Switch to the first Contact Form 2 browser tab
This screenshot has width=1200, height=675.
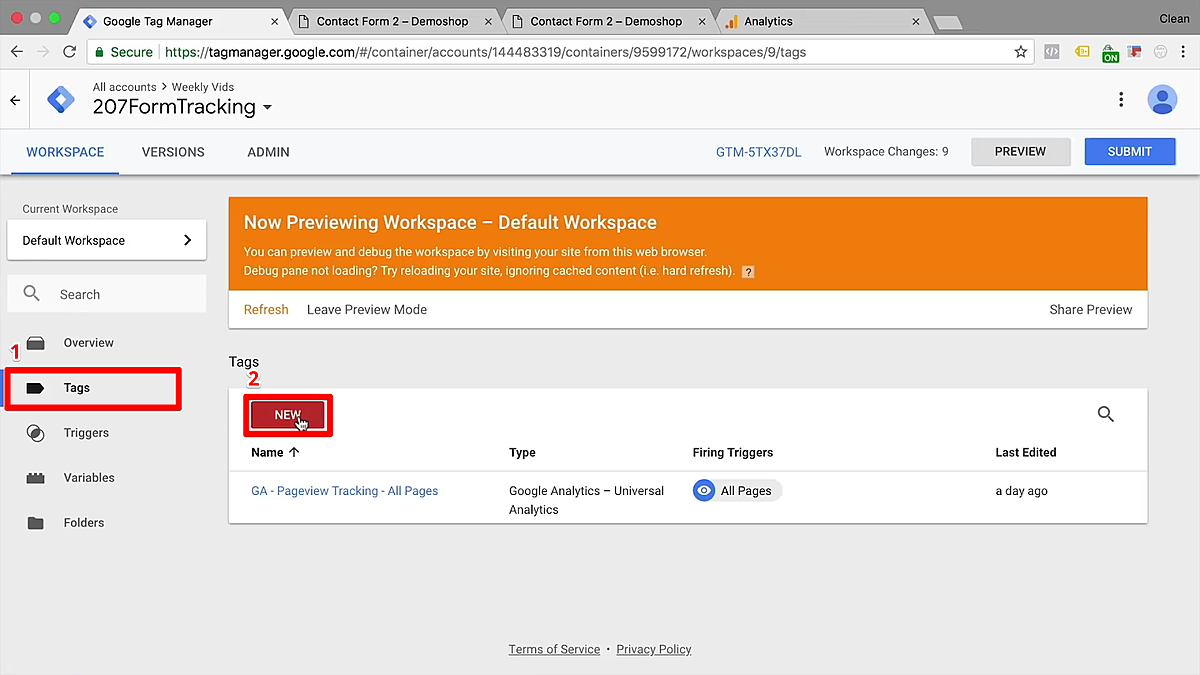[390, 21]
